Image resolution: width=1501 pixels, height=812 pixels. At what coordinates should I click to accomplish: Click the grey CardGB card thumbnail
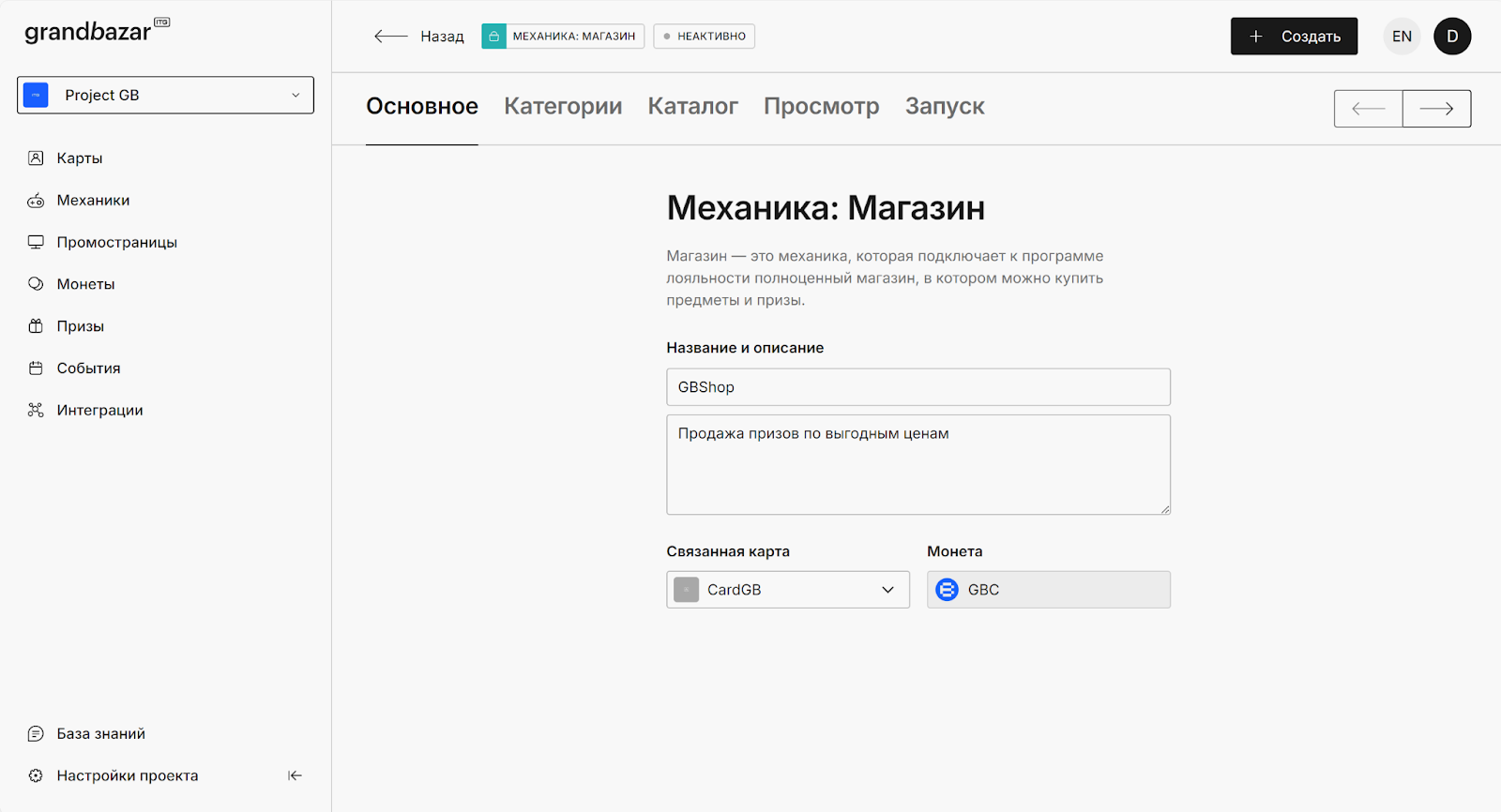(687, 590)
